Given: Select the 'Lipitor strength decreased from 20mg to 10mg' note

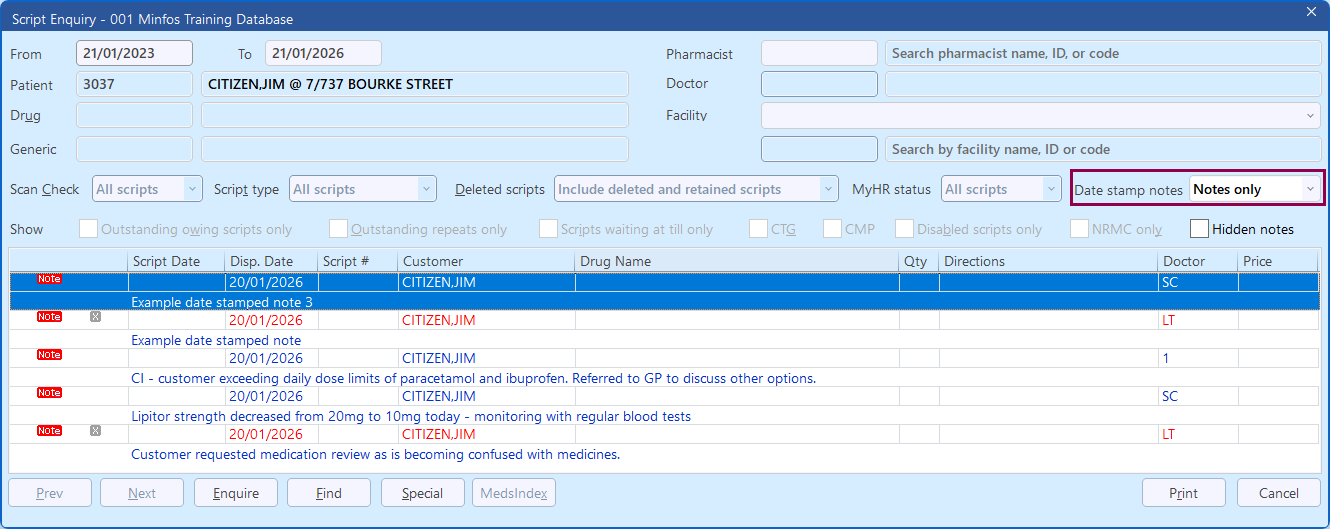Looking at the screenshot, I should (411, 416).
